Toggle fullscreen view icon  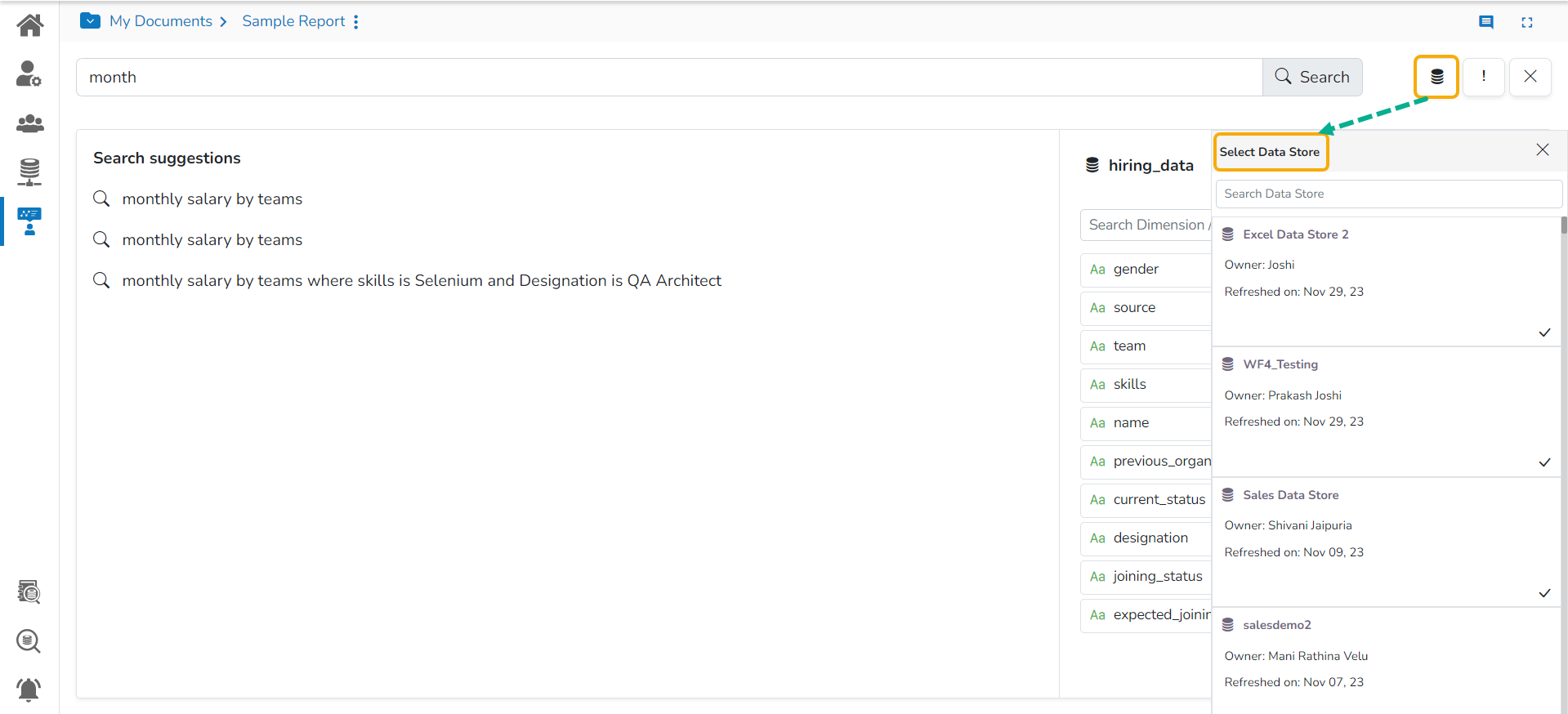1526,22
